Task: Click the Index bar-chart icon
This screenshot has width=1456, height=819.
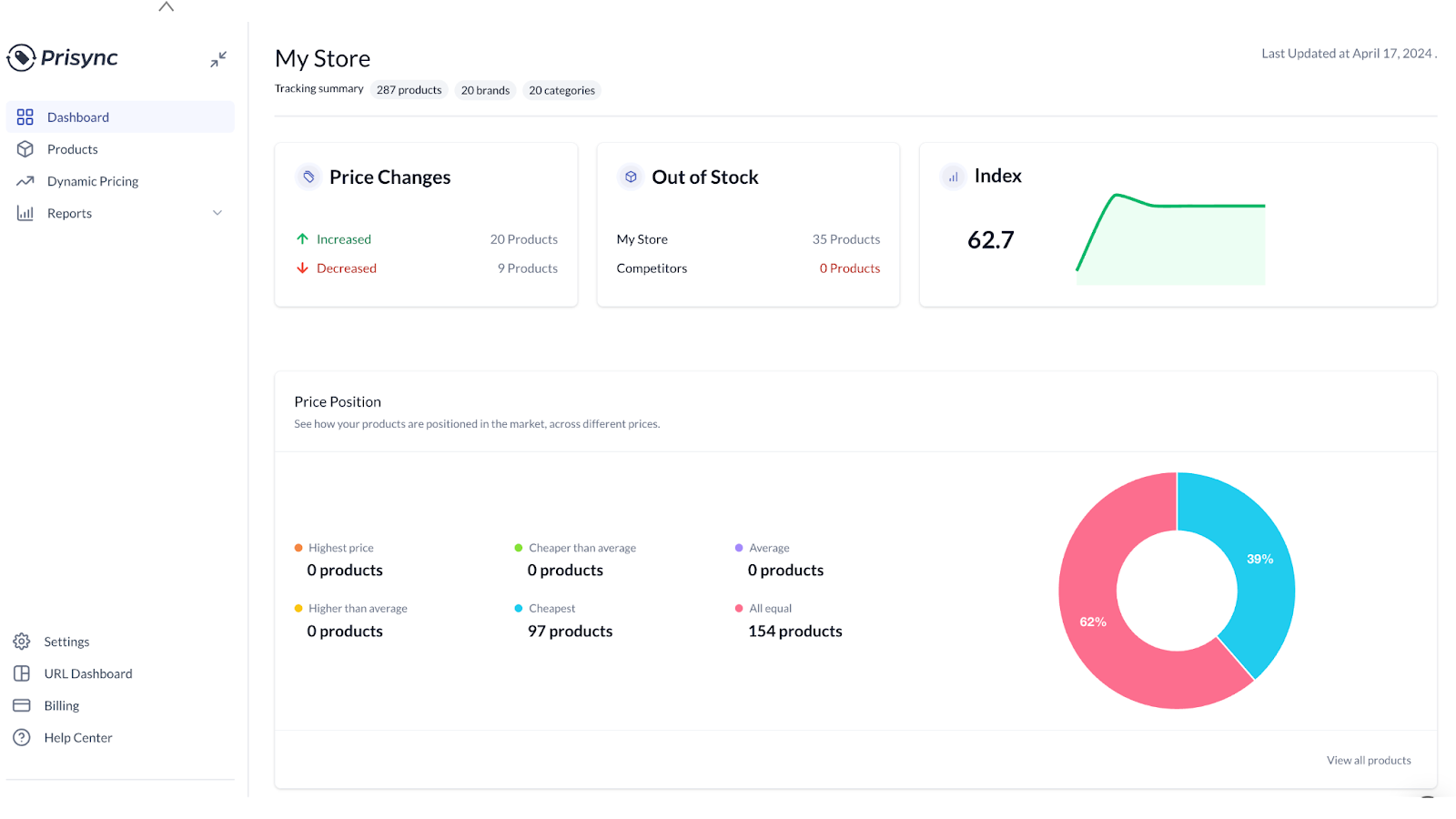Action: pyautogui.click(x=952, y=177)
